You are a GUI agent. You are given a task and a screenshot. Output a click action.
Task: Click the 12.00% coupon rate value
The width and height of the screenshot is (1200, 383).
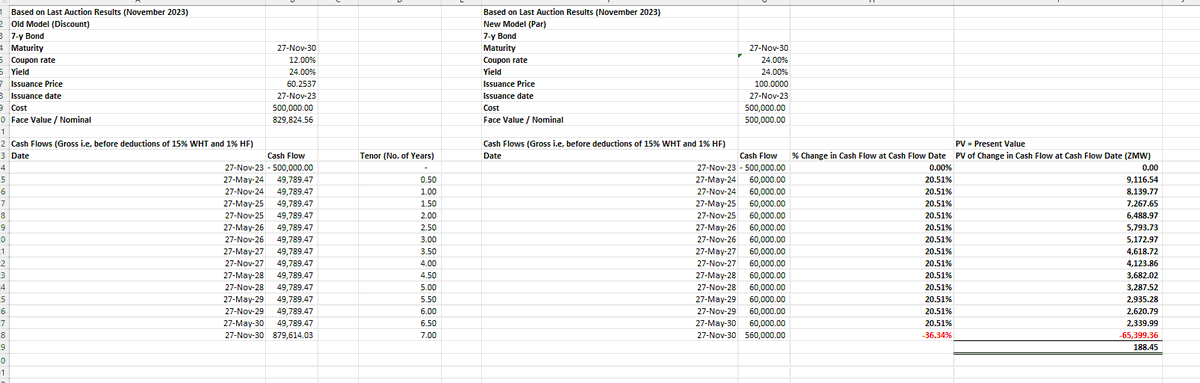coord(302,60)
